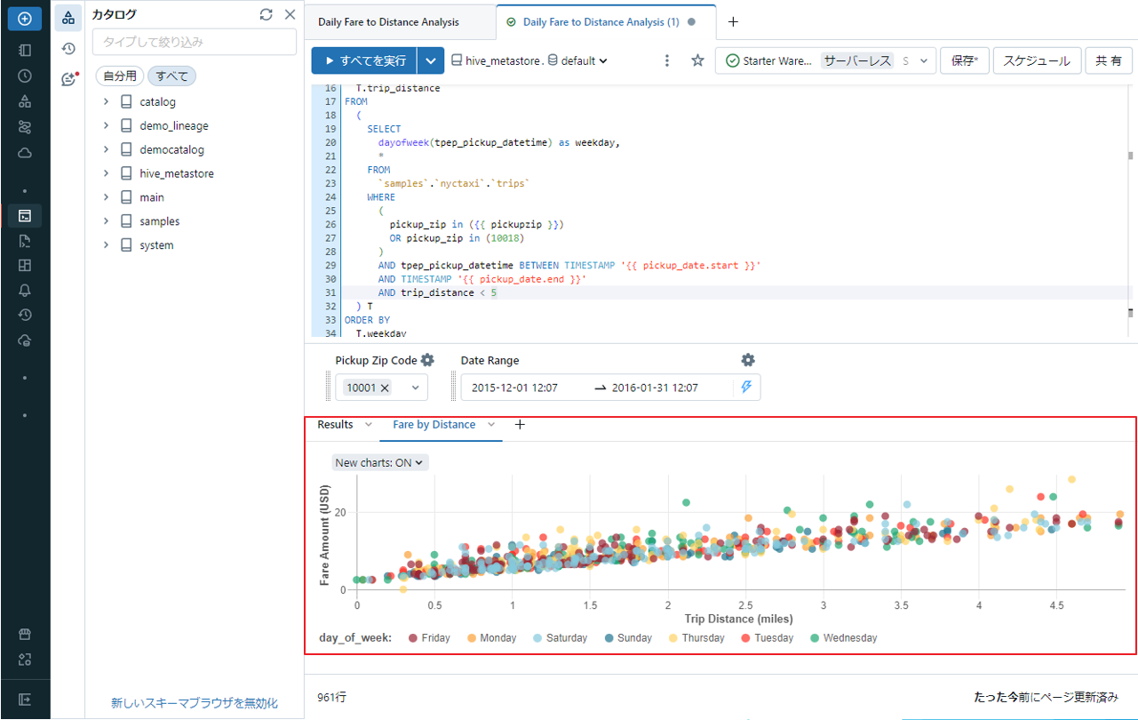Viewport: 1138px width, 720px height.
Task: Click 新しいスキーマブラウザを無効化 link
Action: tap(194, 703)
